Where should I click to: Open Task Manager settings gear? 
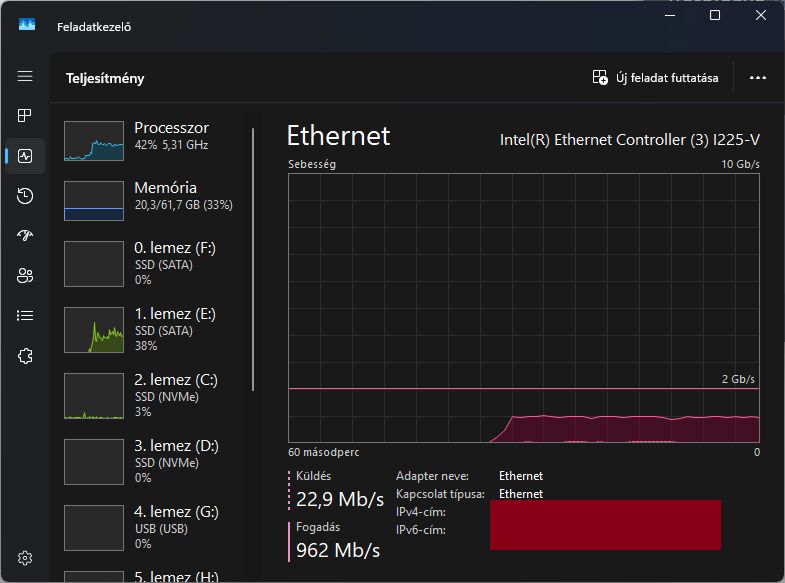(25, 558)
